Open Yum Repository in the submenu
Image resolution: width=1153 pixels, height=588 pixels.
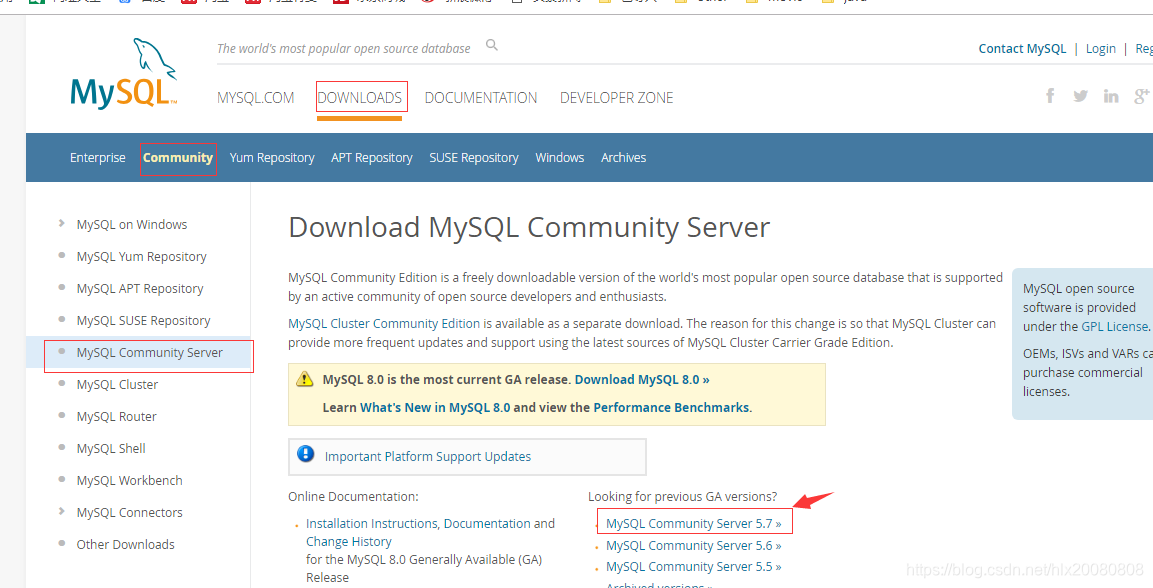[272, 158]
